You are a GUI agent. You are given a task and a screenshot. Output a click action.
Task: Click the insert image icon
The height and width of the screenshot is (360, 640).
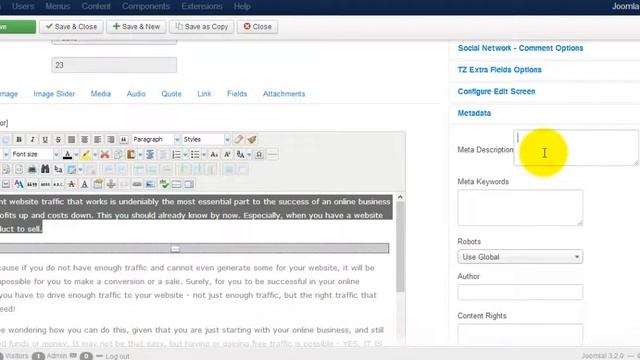(x=150, y=184)
